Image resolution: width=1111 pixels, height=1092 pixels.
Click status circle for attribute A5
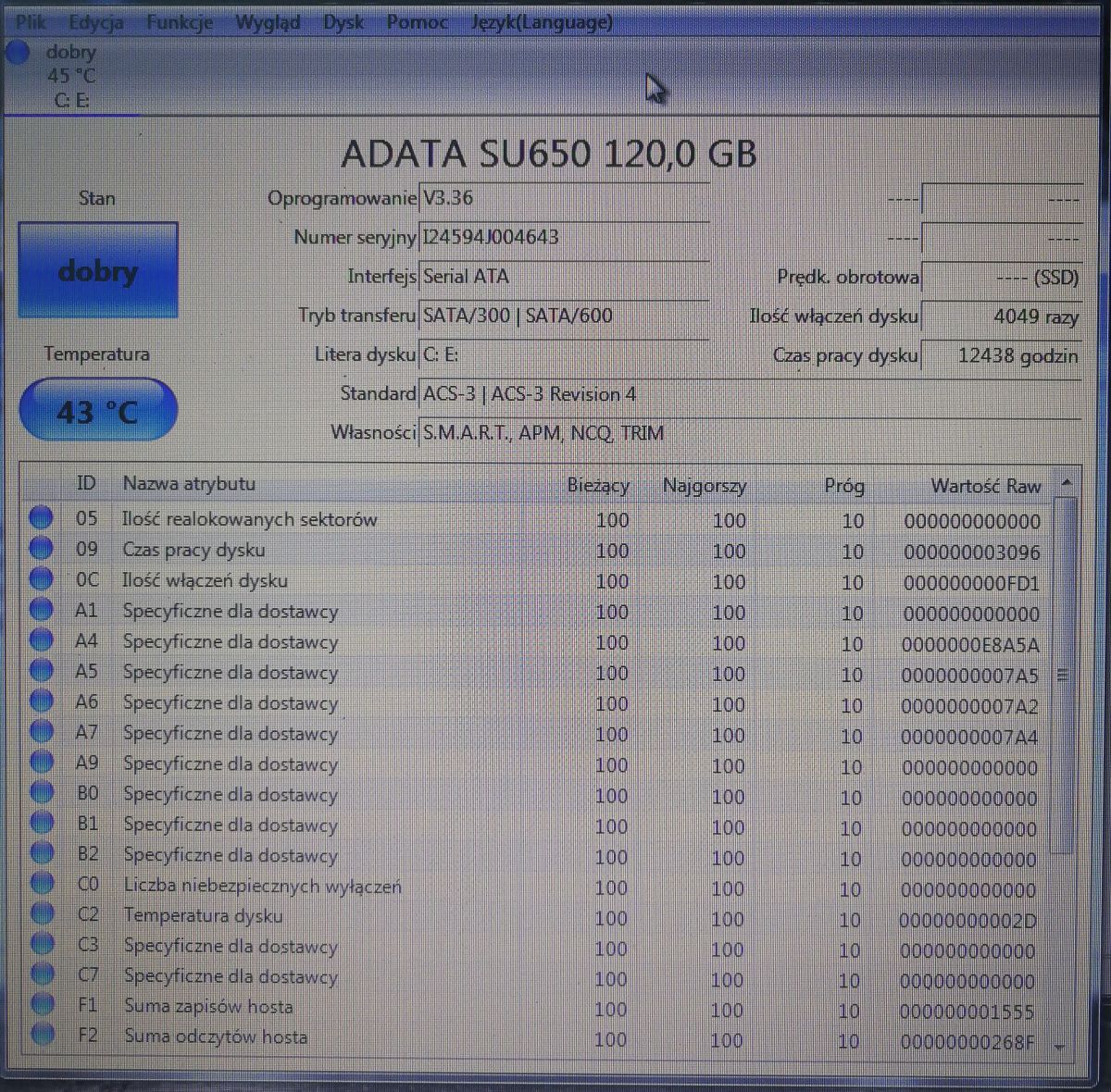click(41, 671)
